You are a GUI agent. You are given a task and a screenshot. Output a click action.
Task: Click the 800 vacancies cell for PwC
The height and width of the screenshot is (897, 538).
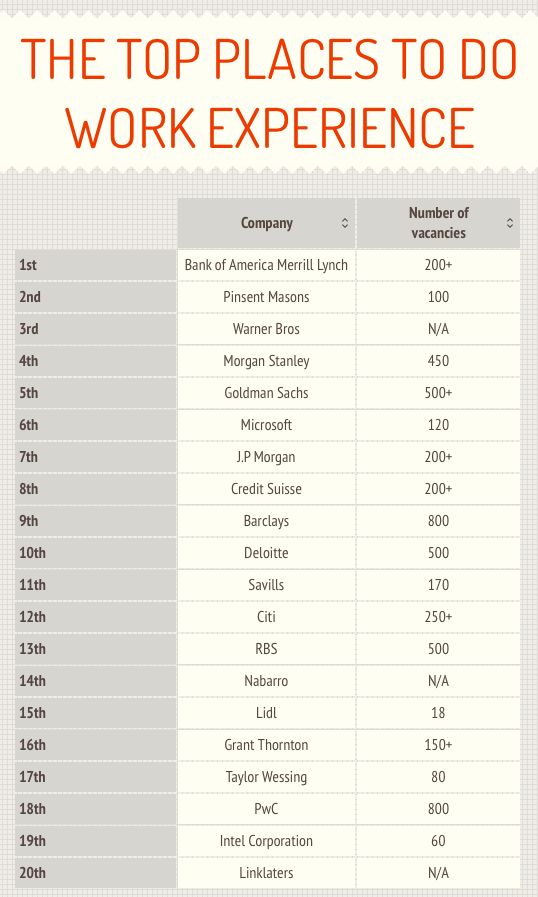438,809
